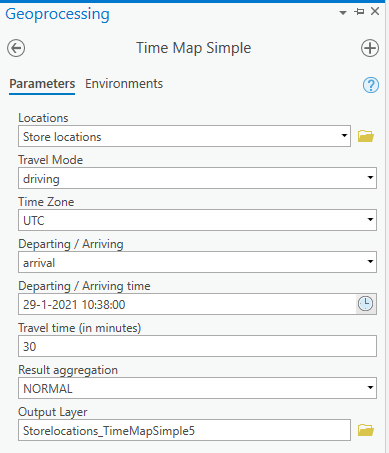
Task: Click the Time Map Simple title
Action: click(x=194, y=48)
